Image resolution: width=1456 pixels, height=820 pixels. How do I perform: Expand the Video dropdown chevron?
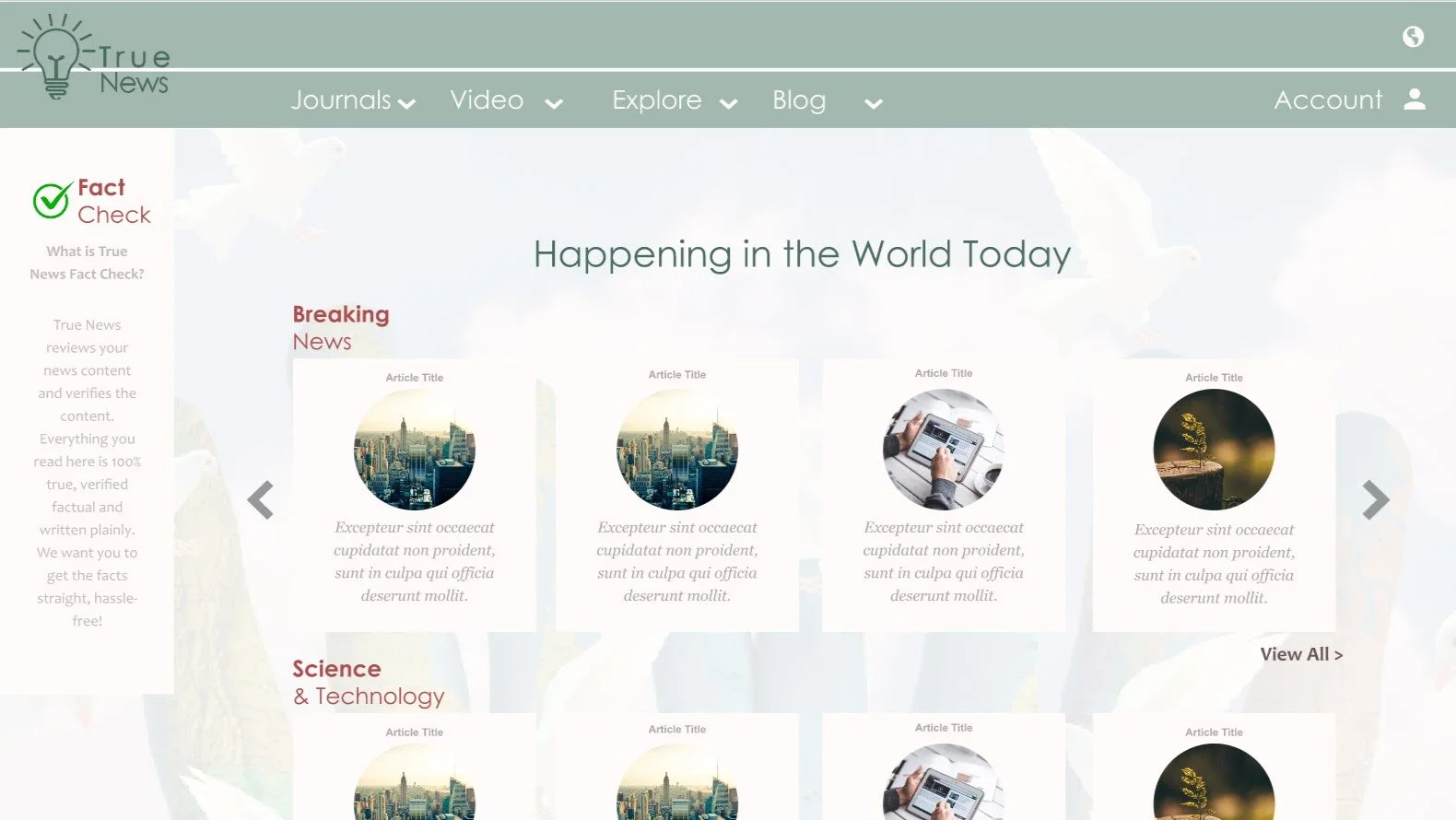point(554,104)
